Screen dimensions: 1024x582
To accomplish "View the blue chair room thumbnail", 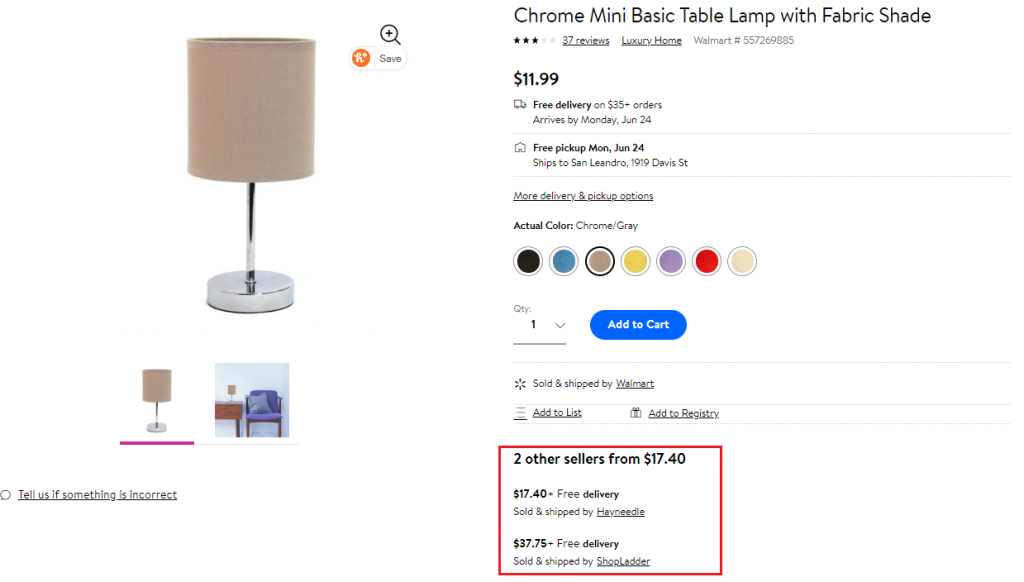I will point(252,400).
